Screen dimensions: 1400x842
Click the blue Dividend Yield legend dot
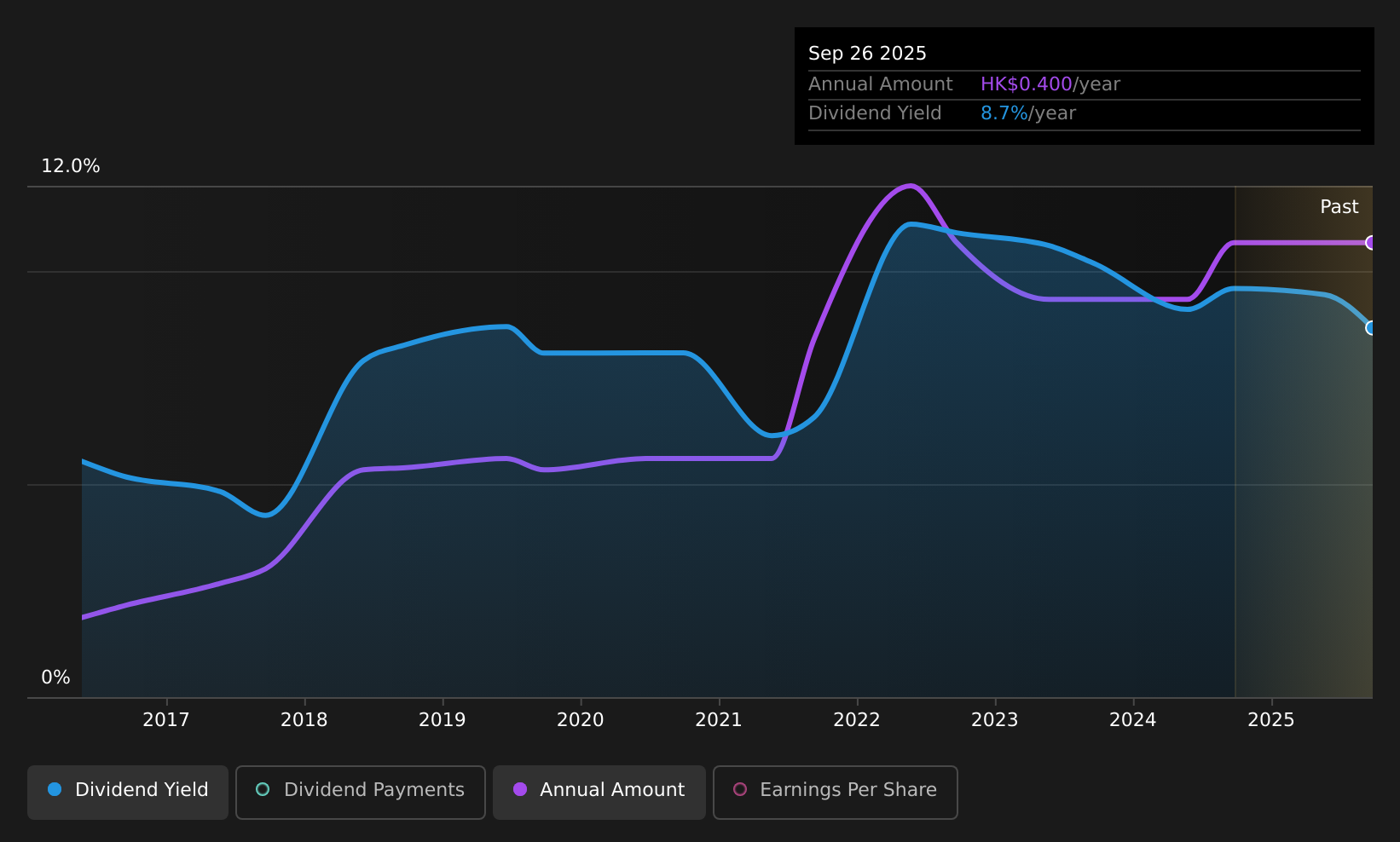click(x=55, y=789)
